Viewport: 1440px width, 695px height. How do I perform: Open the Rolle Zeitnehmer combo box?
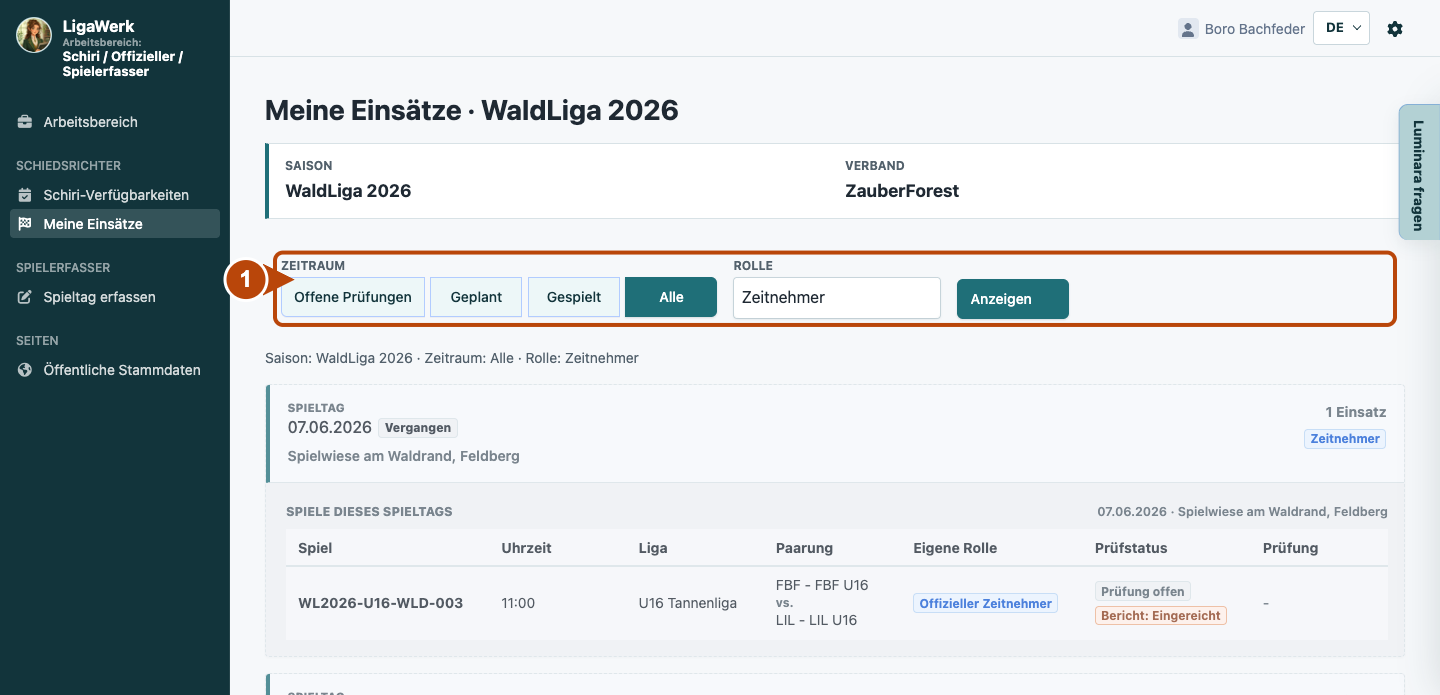837,298
